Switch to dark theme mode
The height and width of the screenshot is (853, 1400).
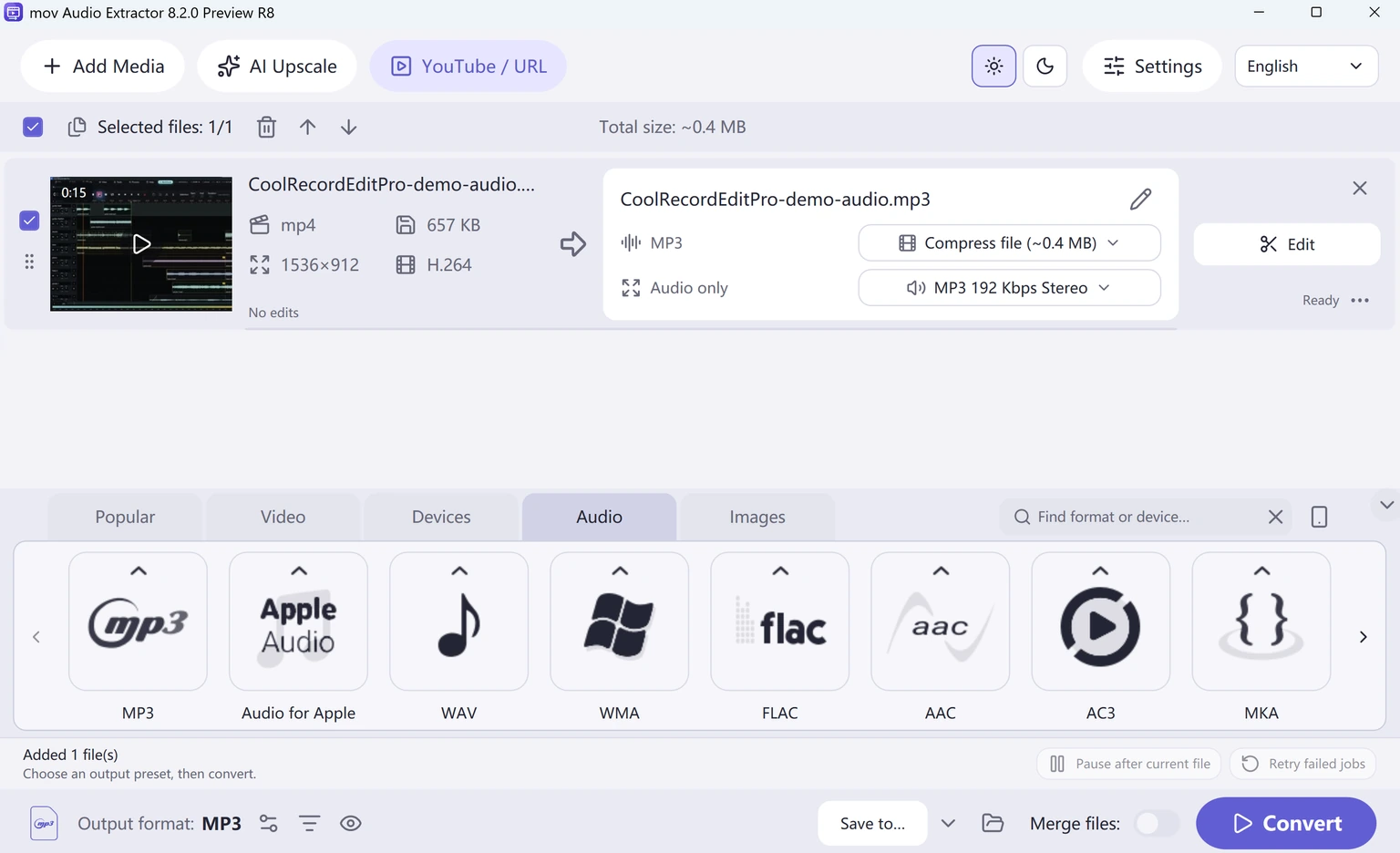click(x=1045, y=66)
